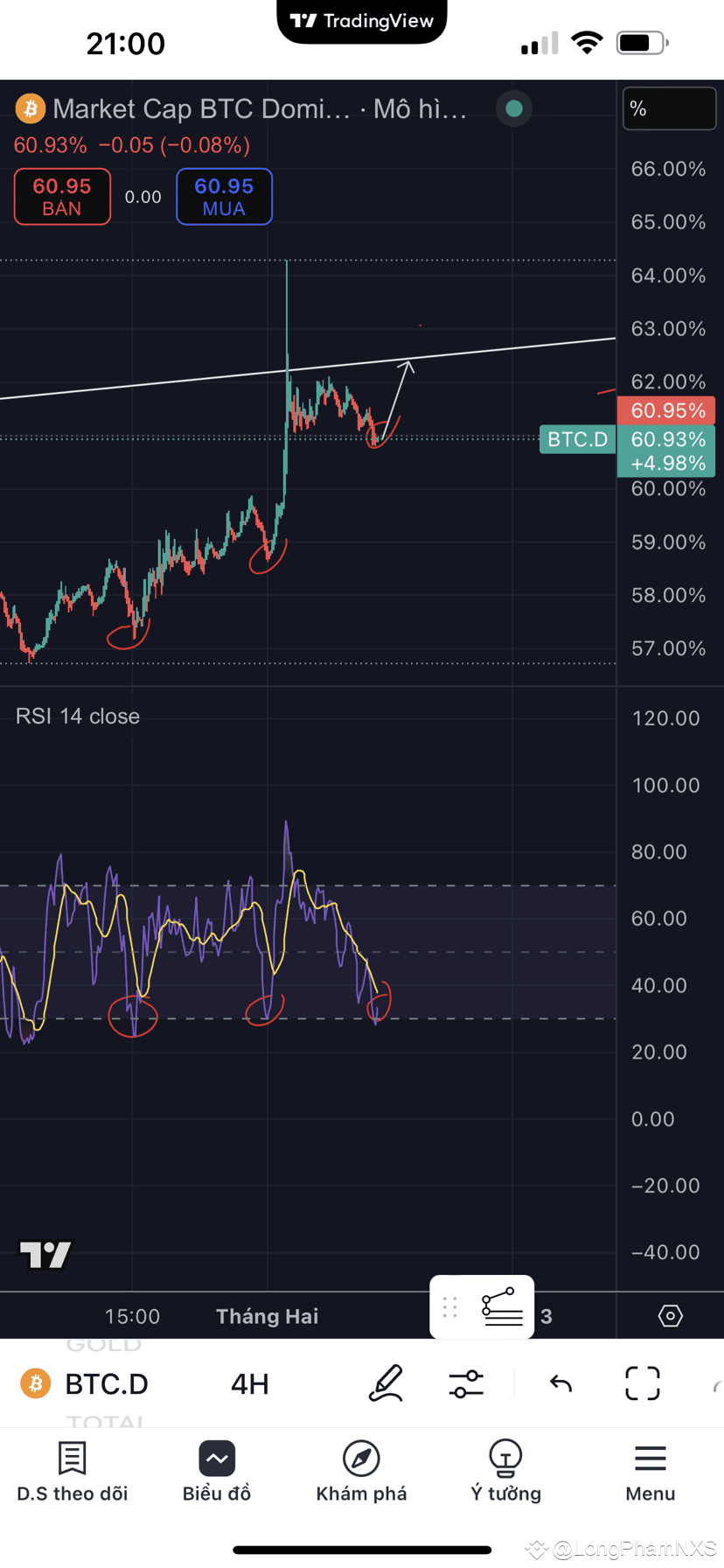Screen dimensions: 724x1568
Task: Switch to Khám phá explore tab
Action: tap(361, 1472)
